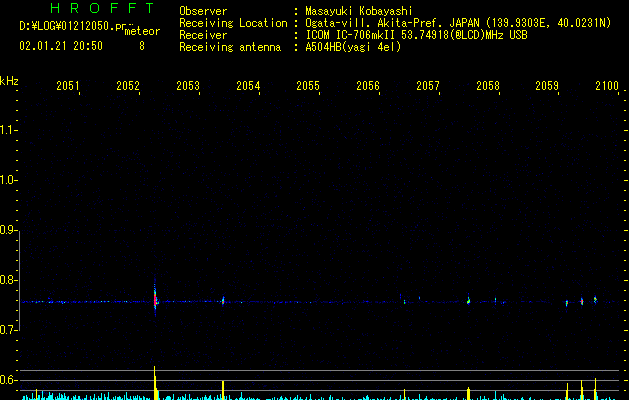Click the 2100 time axis marker
The image size is (629, 400).
(x=607, y=86)
